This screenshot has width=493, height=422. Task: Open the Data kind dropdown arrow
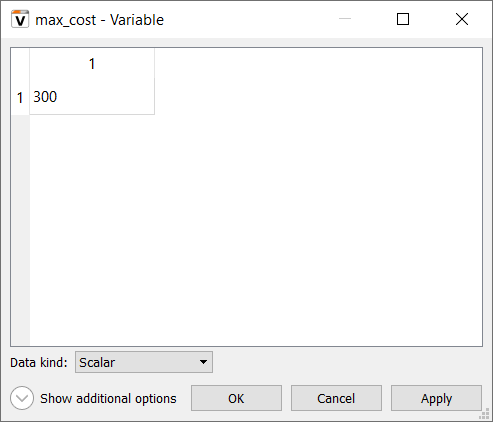(203, 362)
